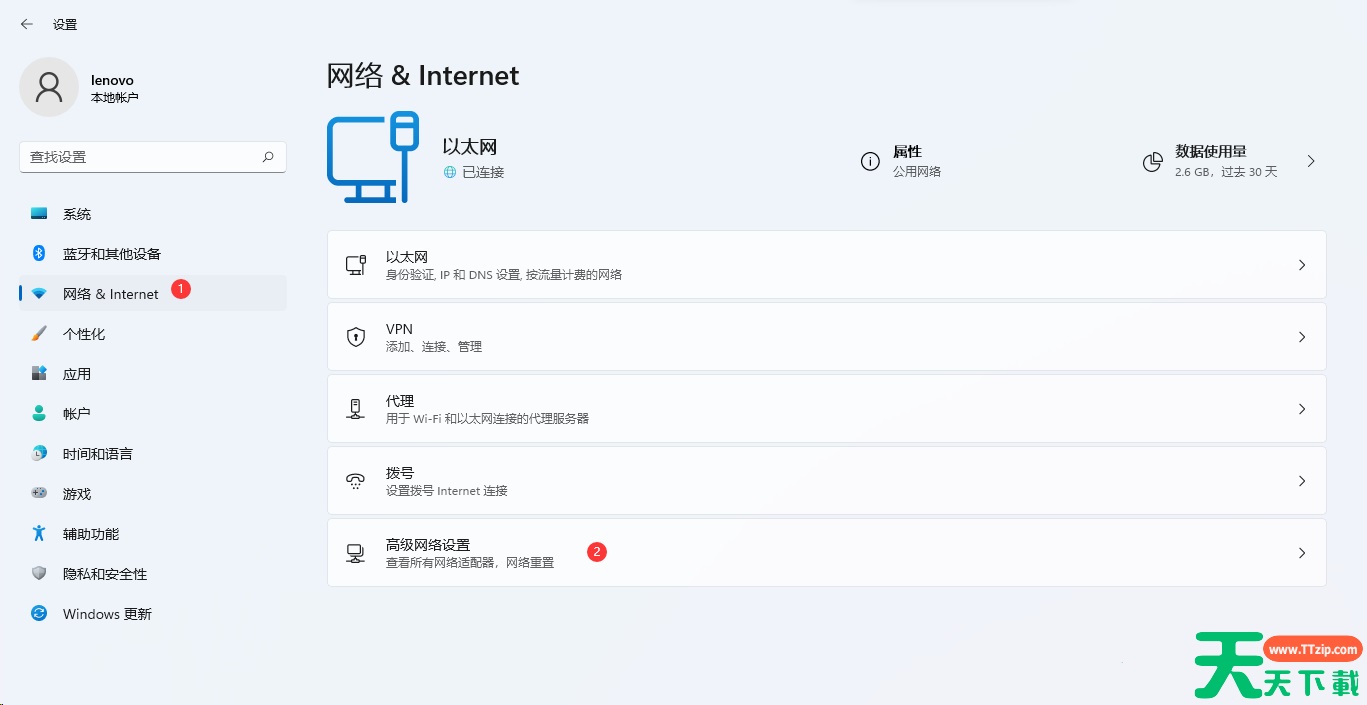Click the VPN shield icon
Viewport: 1367px width, 705px height.
click(x=356, y=337)
